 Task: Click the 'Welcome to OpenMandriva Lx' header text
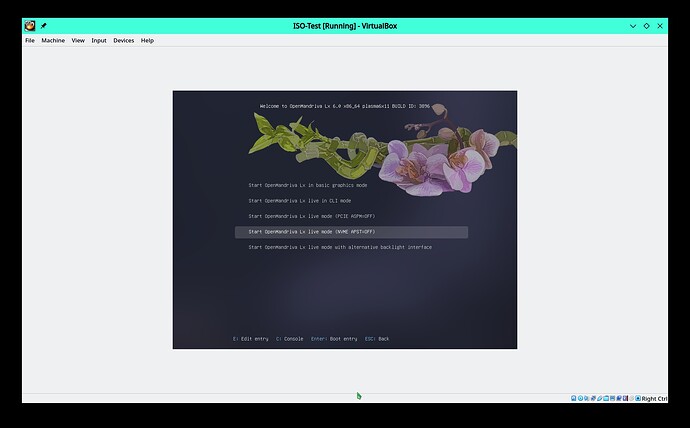pyautogui.click(x=345, y=106)
